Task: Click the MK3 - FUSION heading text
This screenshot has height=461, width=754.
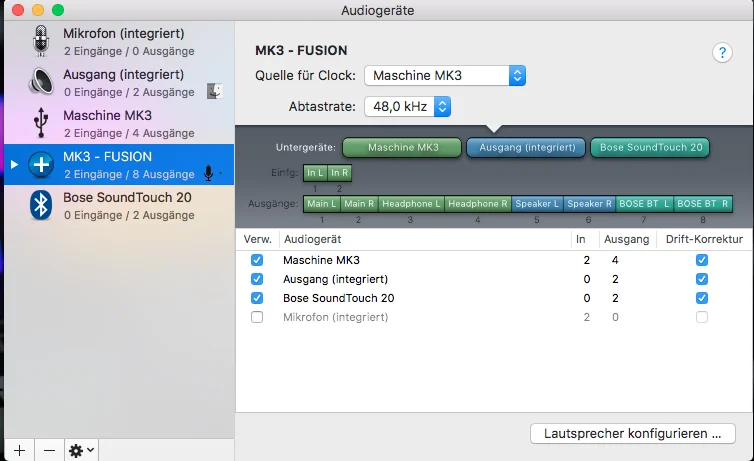Action: tap(301, 50)
